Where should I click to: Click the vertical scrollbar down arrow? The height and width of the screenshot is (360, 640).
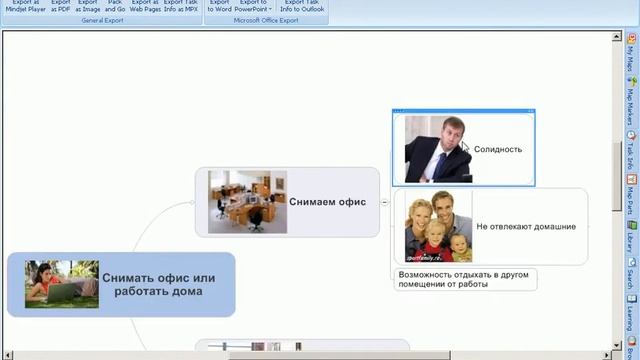tap(617, 345)
